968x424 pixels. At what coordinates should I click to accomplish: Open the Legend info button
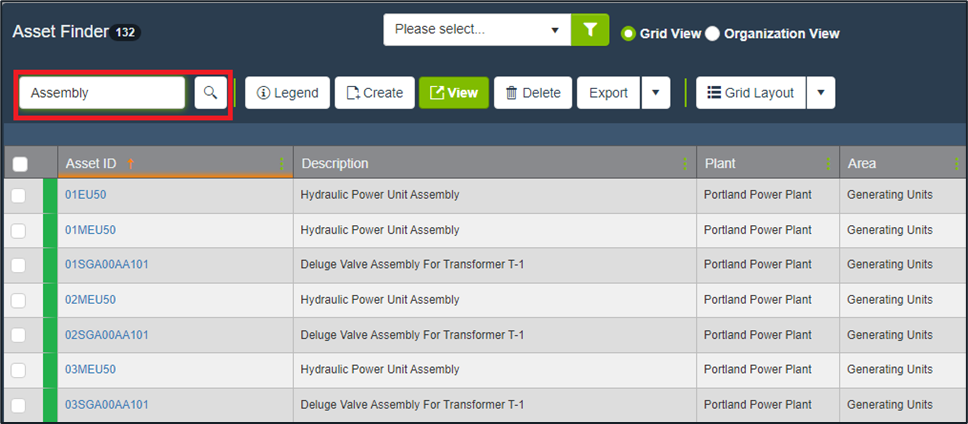287,93
